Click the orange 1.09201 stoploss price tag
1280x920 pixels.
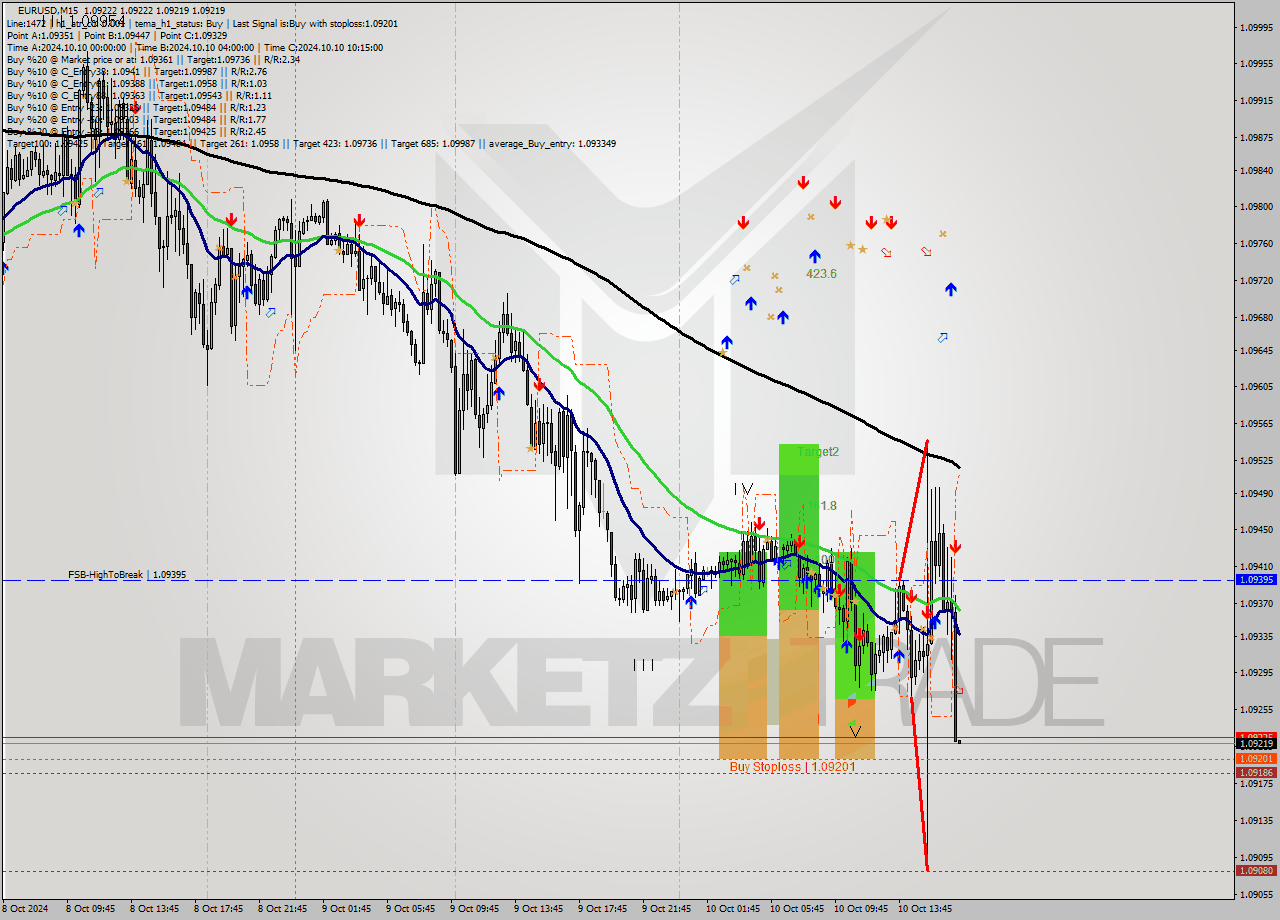1256,759
